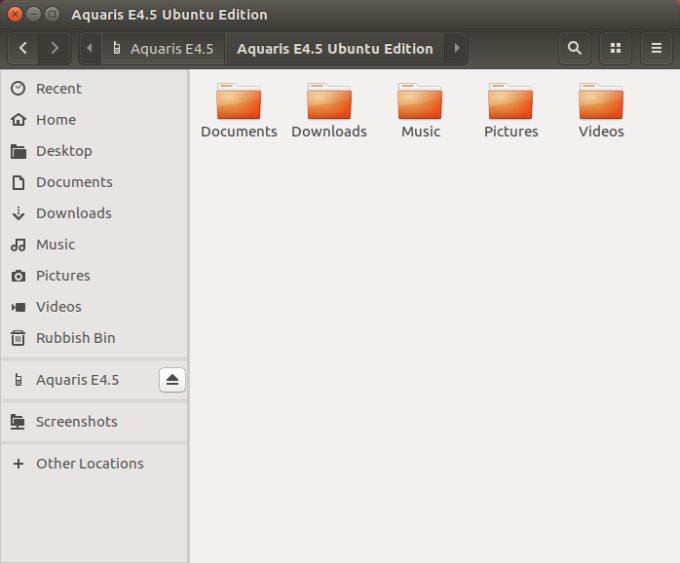The height and width of the screenshot is (563, 680).
Task: Open the hamburger menu button
Action: (x=656, y=48)
